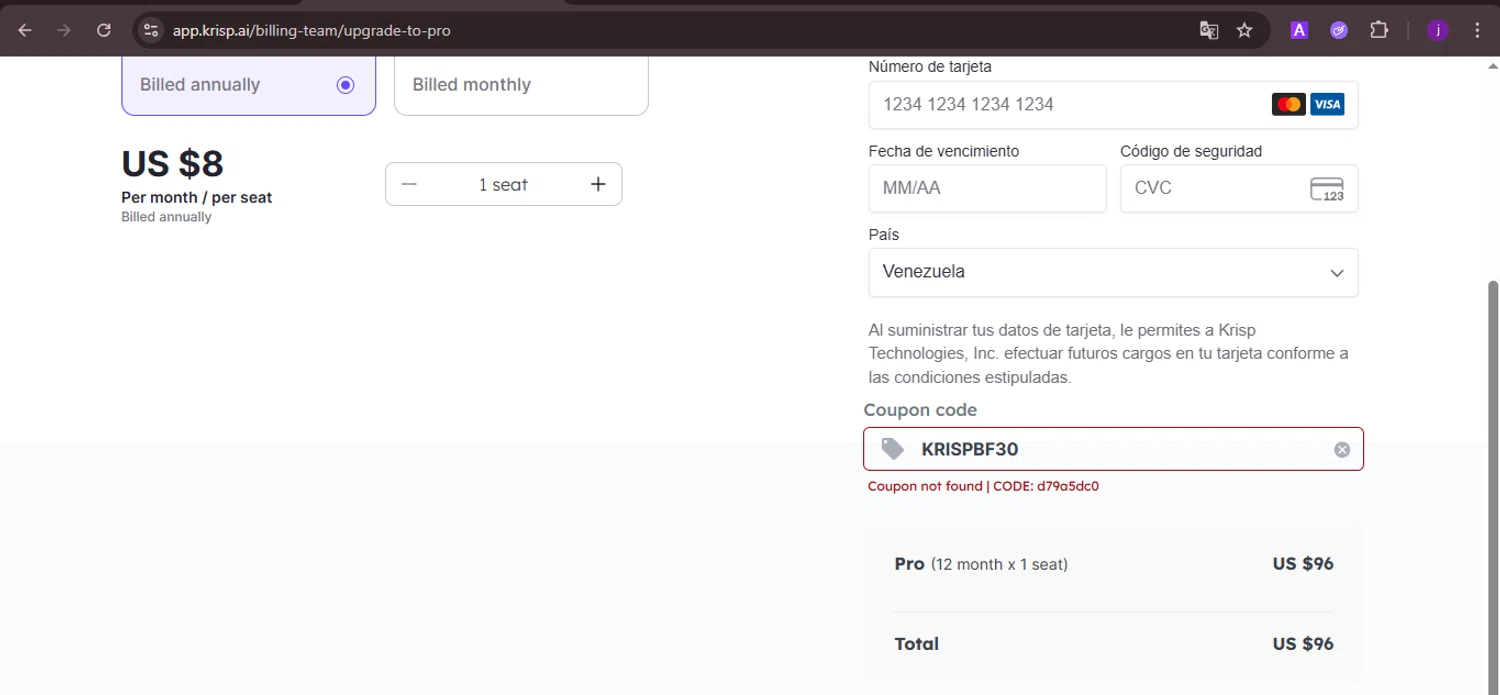Image resolution: width=1500 pixels, height=695 pixels.
Task: Open the Chrome profile avatar
Action: [1438, 30]
